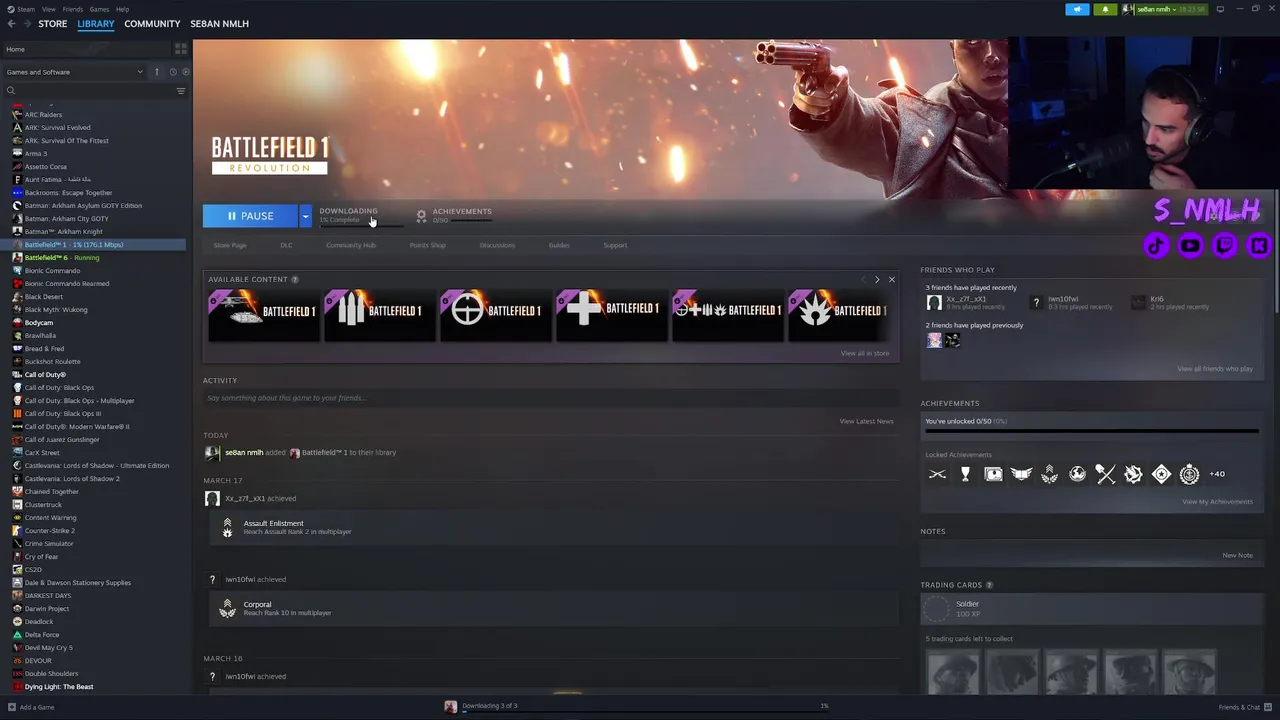
Task: Click the library search magnifier icon
Action: click(x=11, y=91)
